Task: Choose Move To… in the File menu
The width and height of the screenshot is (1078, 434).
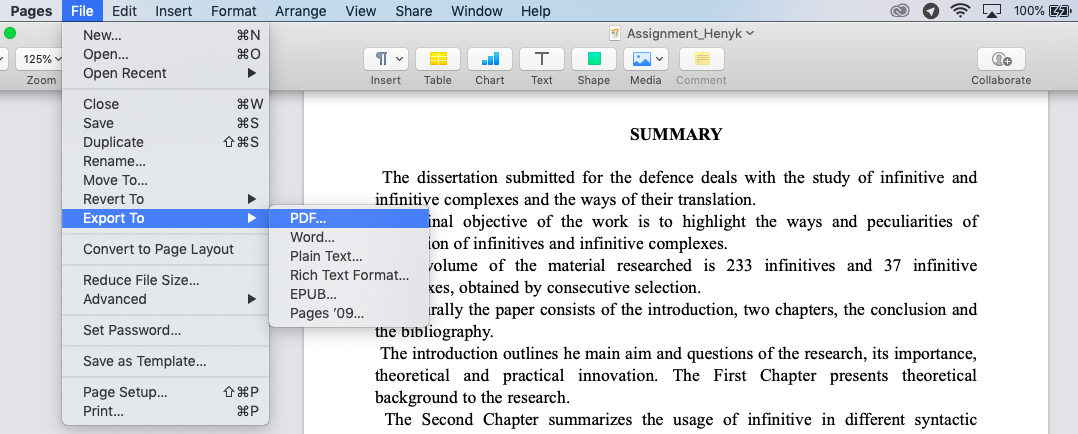Action: click(x=165, y=181)
